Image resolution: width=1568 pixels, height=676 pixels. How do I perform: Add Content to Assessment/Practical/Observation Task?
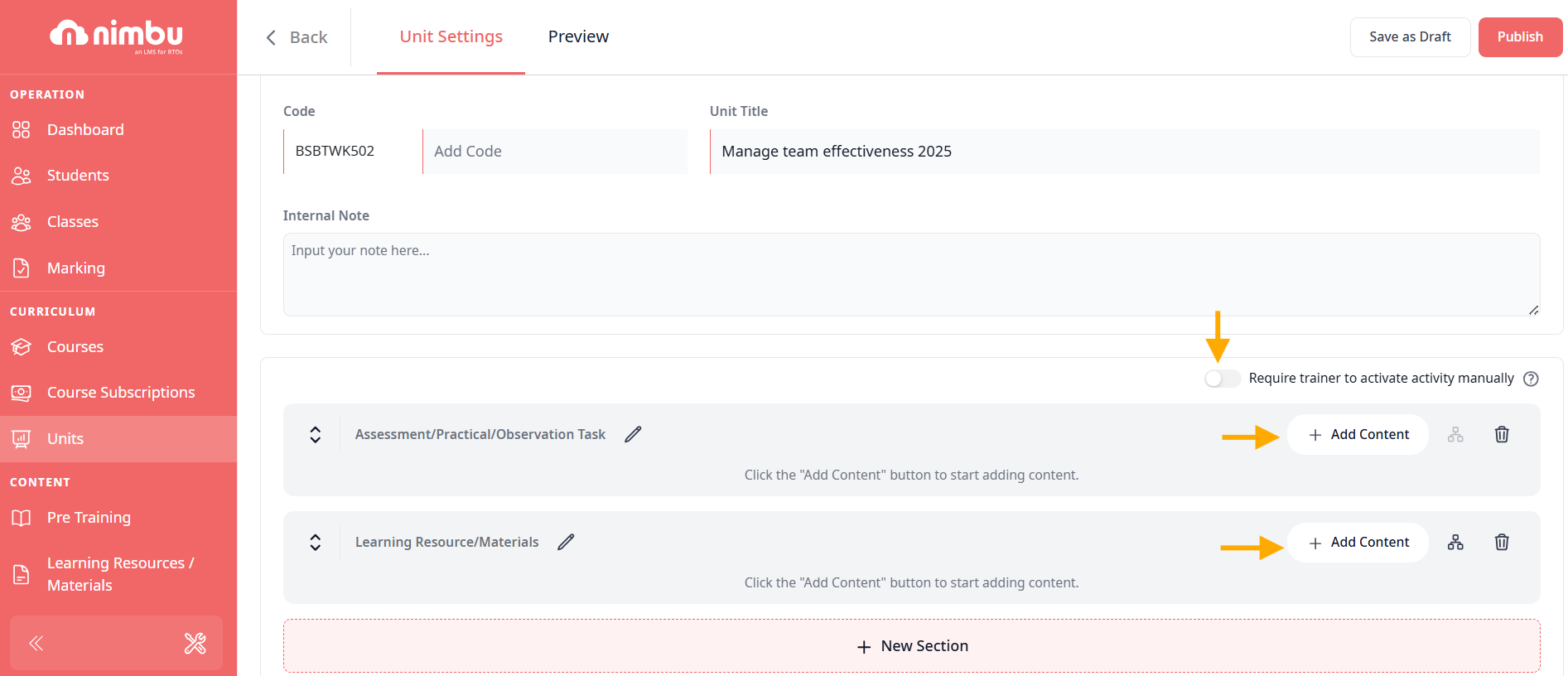coord(1358,435)
